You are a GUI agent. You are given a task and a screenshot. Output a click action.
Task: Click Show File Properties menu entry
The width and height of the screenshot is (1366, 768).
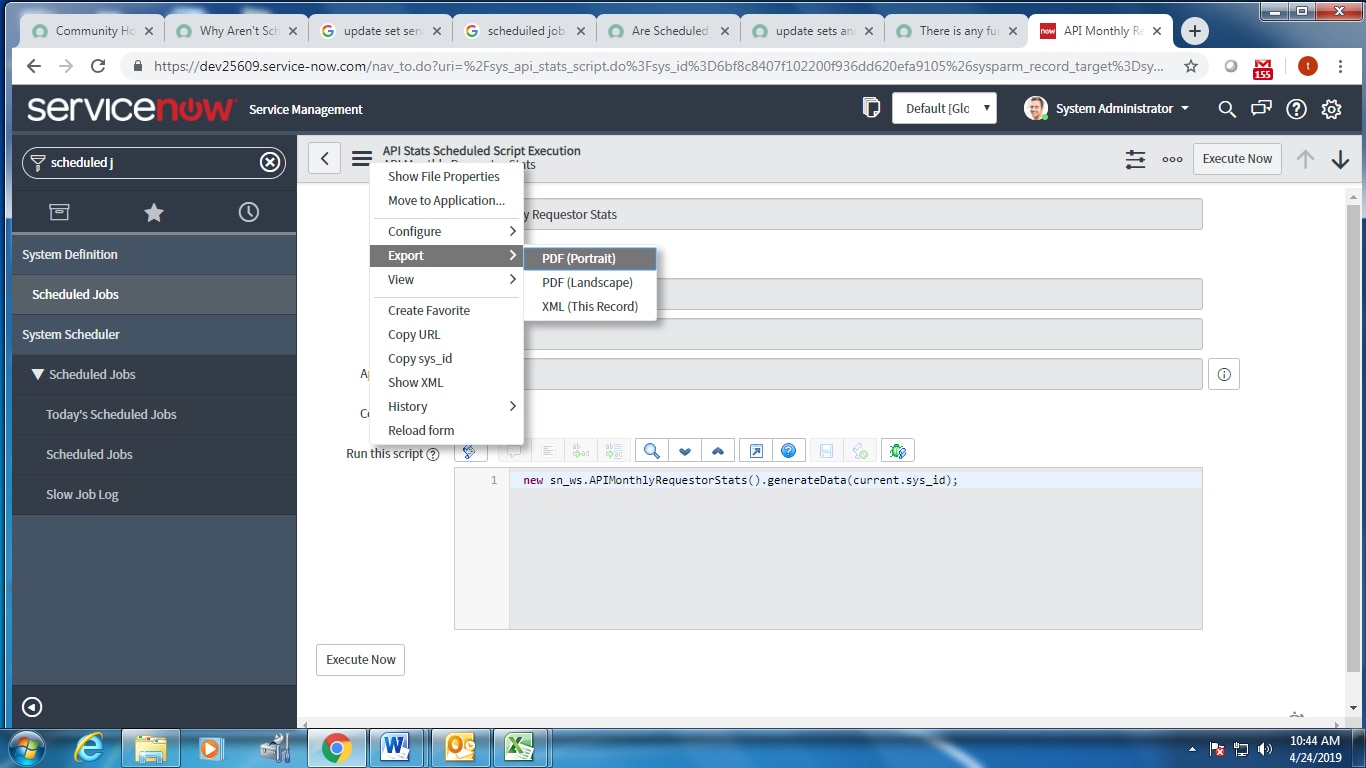coord(447,176)
